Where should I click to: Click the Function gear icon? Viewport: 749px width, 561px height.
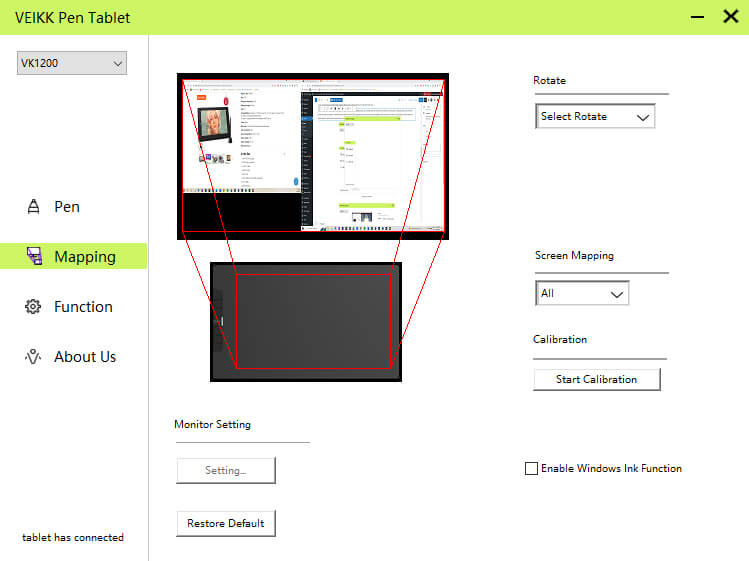(x=33, y=307)
